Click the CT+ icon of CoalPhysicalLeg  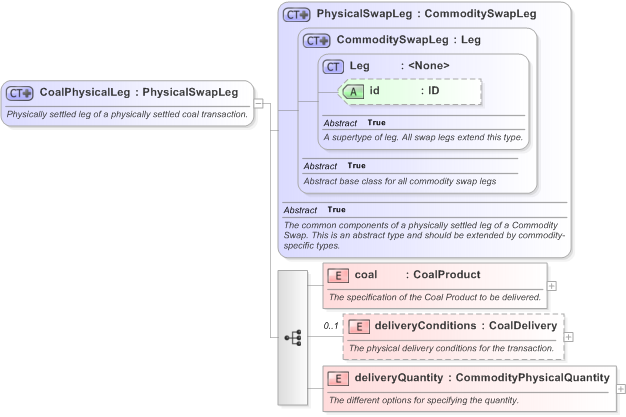point(20,93)
